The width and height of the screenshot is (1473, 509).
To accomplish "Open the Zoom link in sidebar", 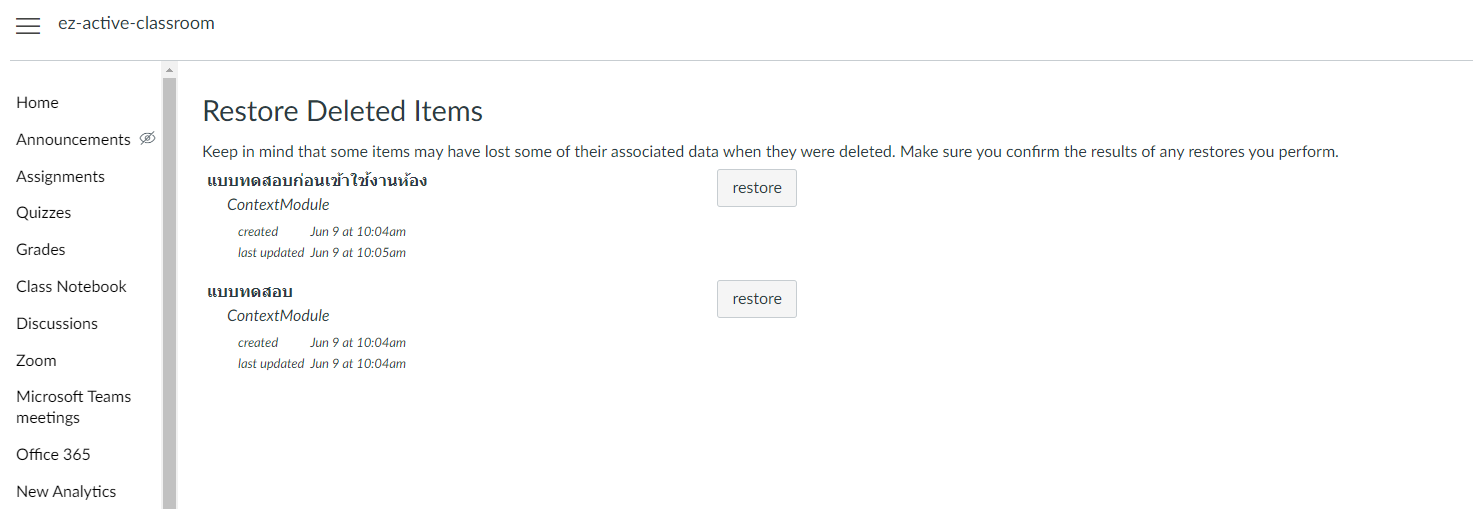I will click(x=36, y=361).
